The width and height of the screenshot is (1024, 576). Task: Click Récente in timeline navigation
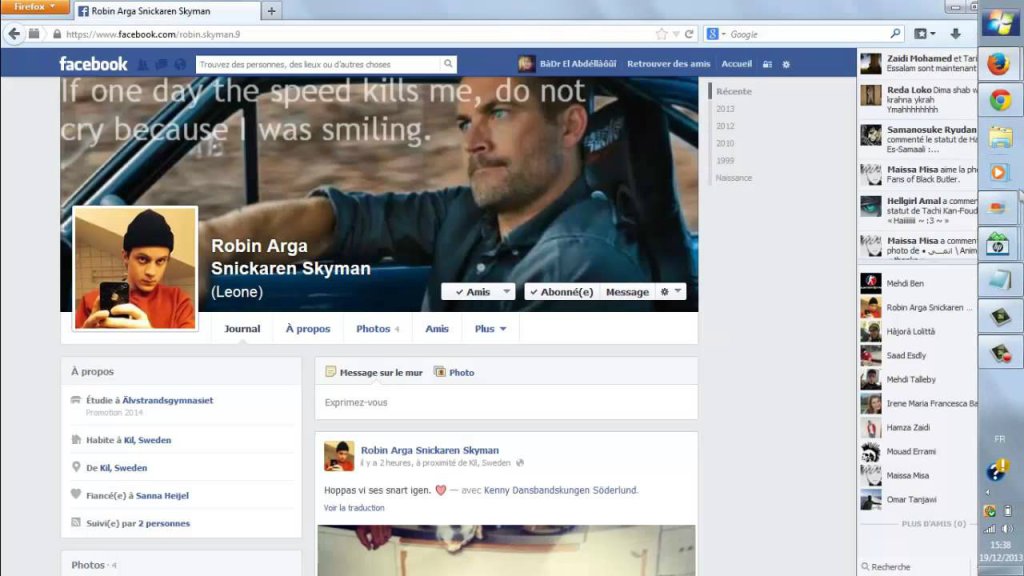(x=733, y=91)
